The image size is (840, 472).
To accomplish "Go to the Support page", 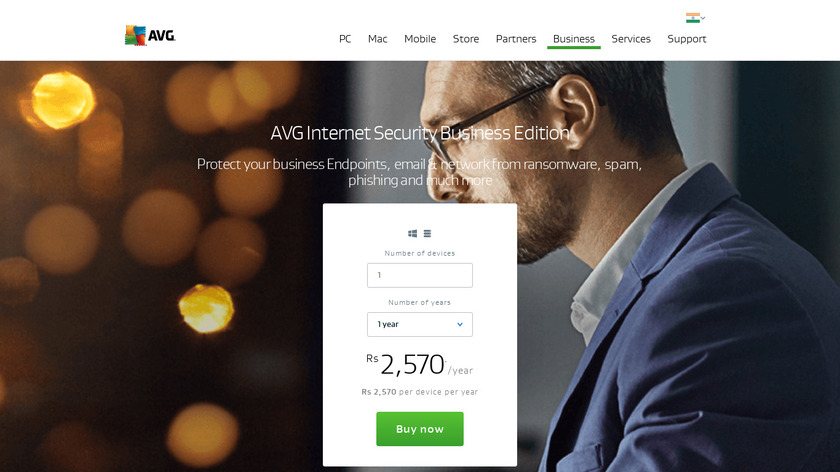I will click(687, 39).
